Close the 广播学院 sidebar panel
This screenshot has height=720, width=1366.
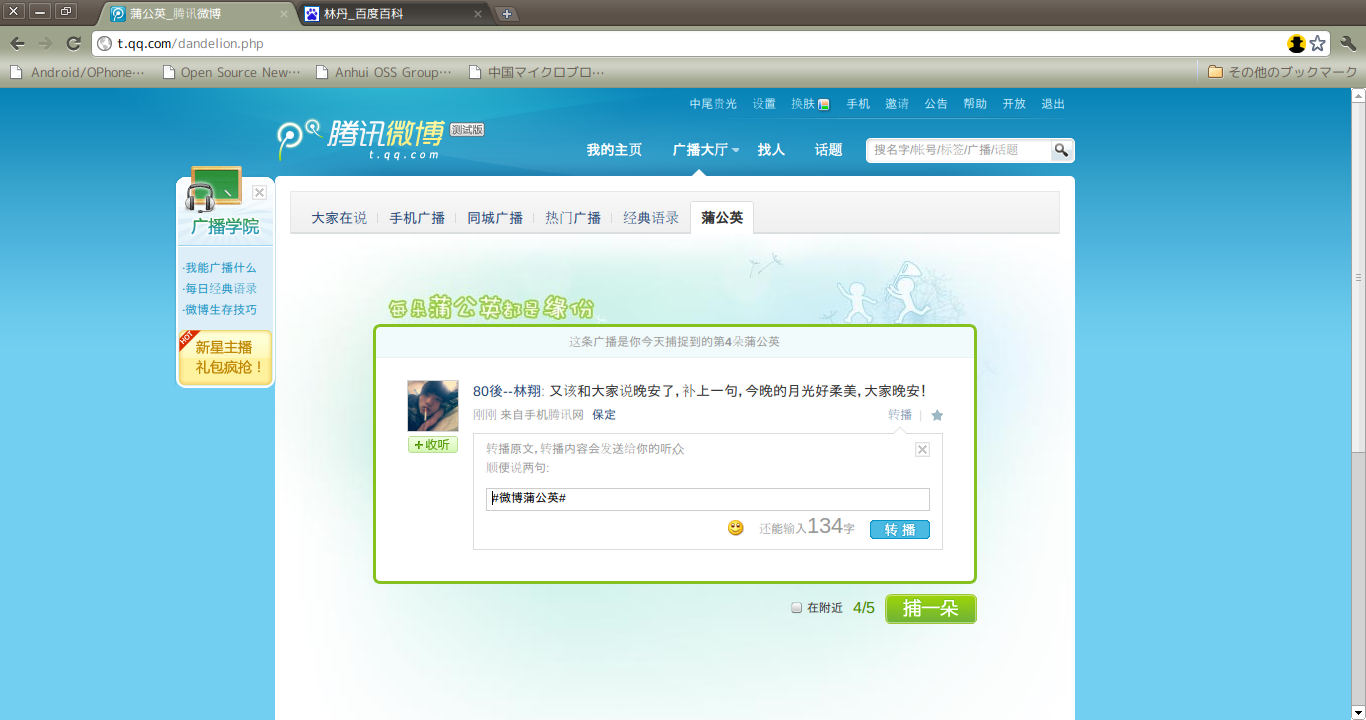(x=259, y=192)
